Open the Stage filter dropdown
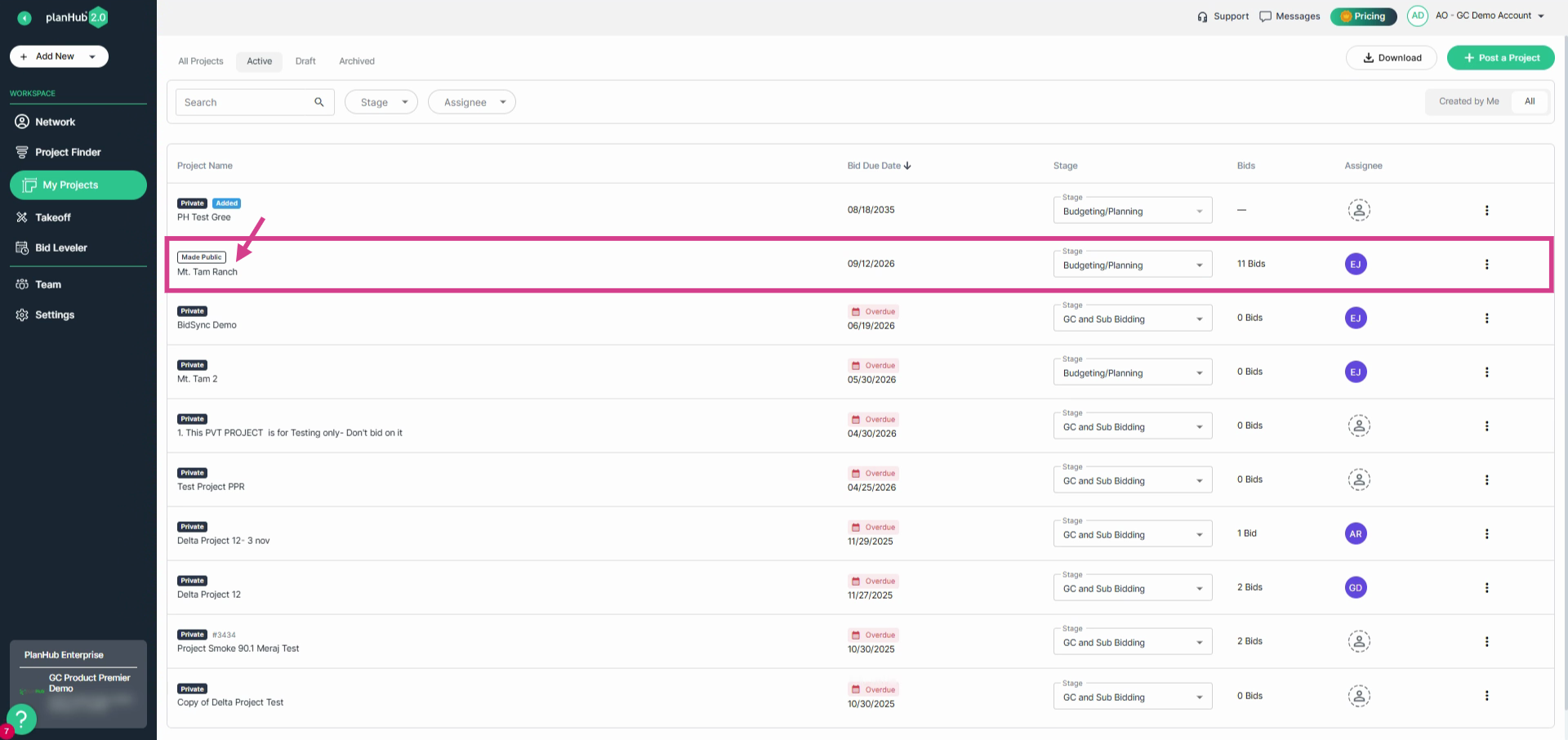Screen dimensions: 1568x740 pos(381,102)
